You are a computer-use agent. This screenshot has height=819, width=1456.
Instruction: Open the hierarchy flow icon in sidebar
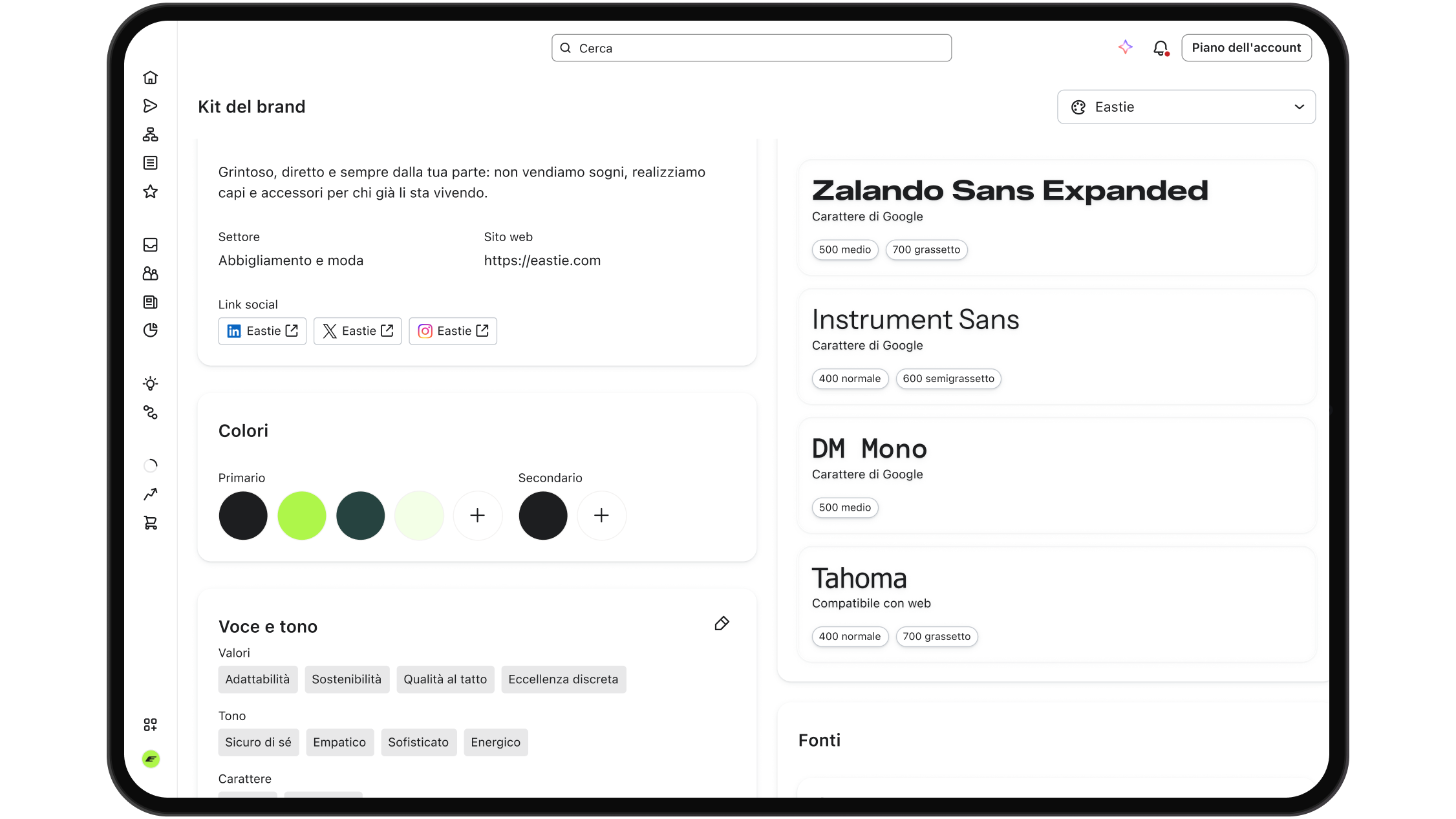tap(150, 134)
